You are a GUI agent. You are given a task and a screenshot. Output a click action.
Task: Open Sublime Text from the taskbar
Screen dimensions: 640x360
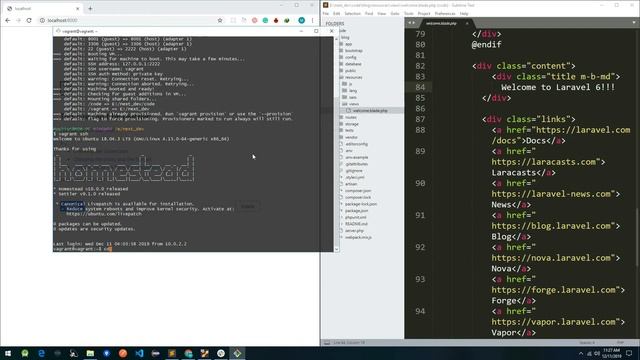(172, 353)
